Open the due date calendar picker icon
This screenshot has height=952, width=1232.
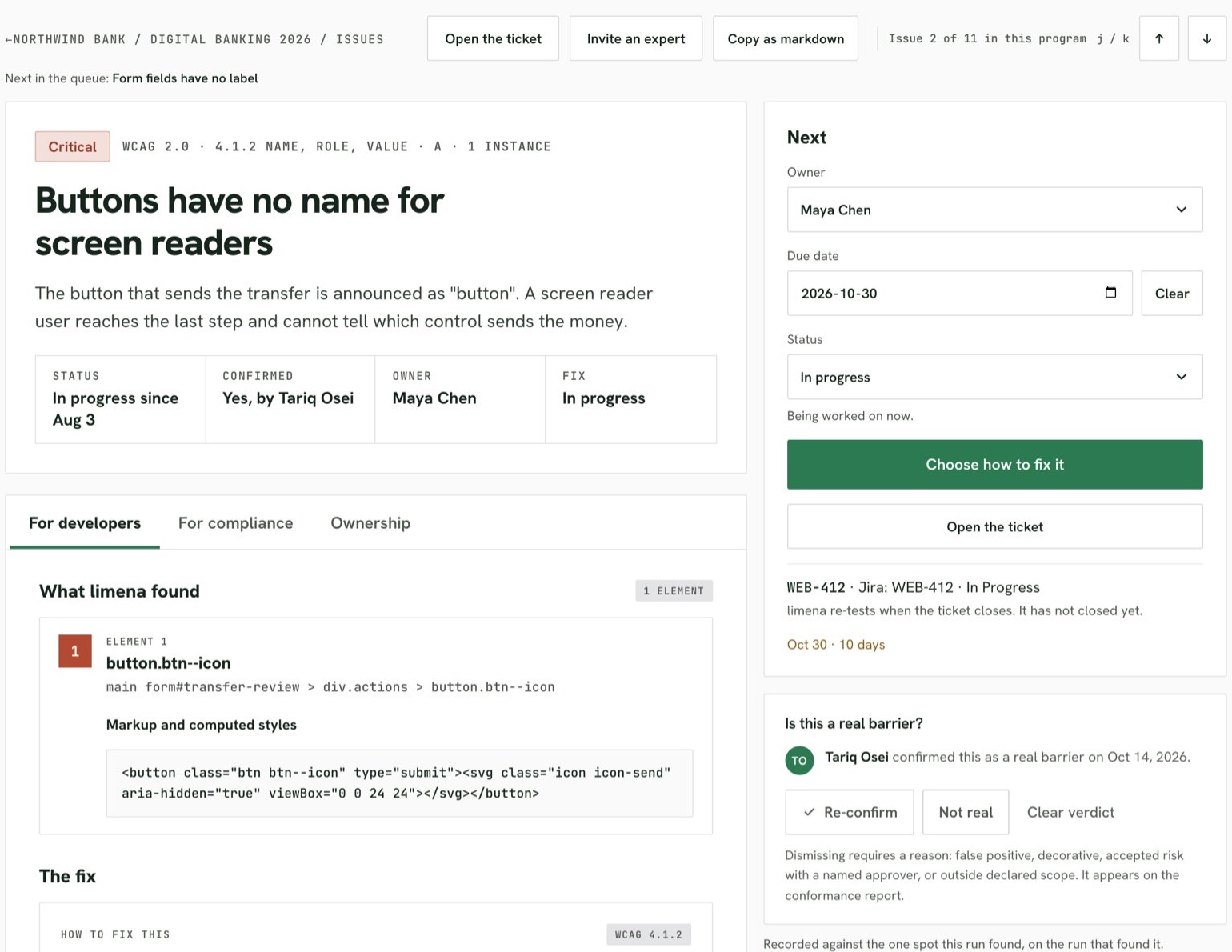click(x=1110, y=293)
